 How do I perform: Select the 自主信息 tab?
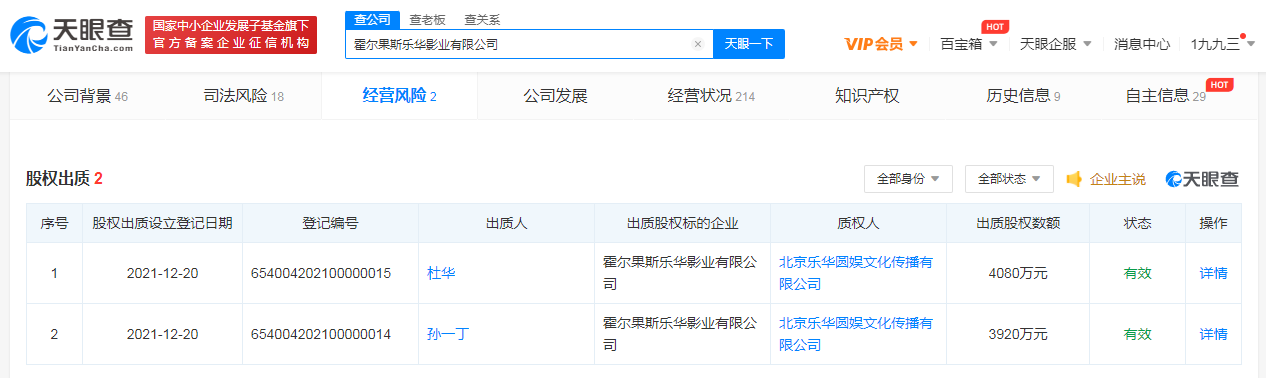[x=1165, y=96]
